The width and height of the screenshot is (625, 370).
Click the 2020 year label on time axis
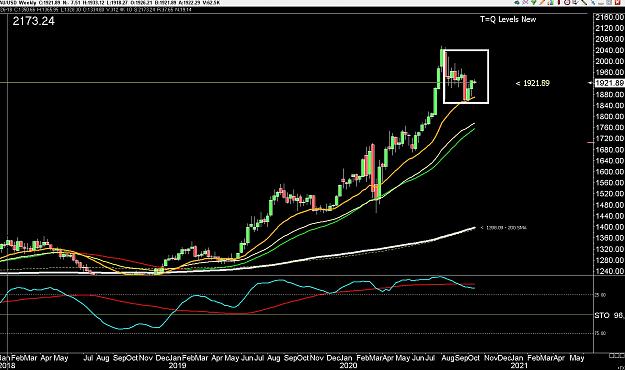coord(348,365)
